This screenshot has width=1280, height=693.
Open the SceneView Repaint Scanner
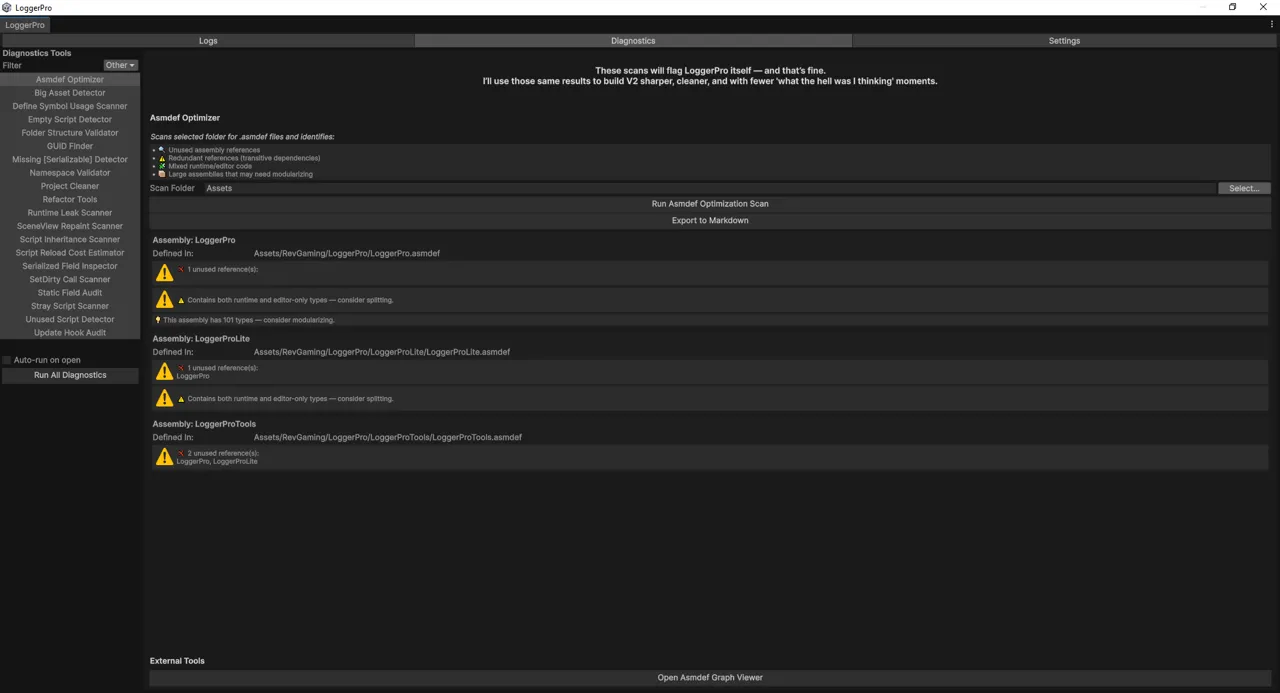pos(70,226)
